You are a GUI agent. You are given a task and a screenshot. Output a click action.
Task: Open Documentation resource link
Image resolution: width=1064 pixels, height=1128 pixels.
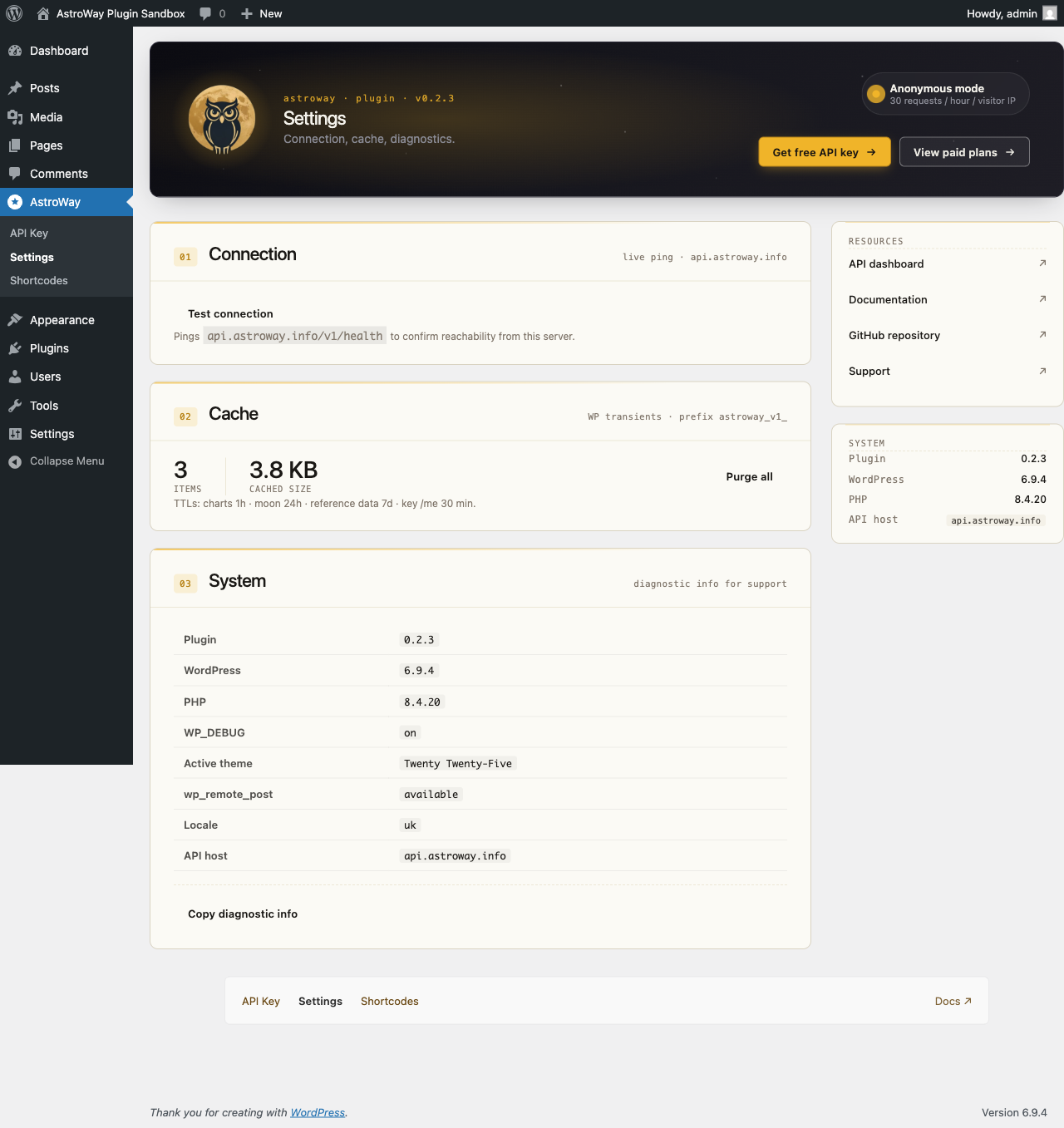948,299
